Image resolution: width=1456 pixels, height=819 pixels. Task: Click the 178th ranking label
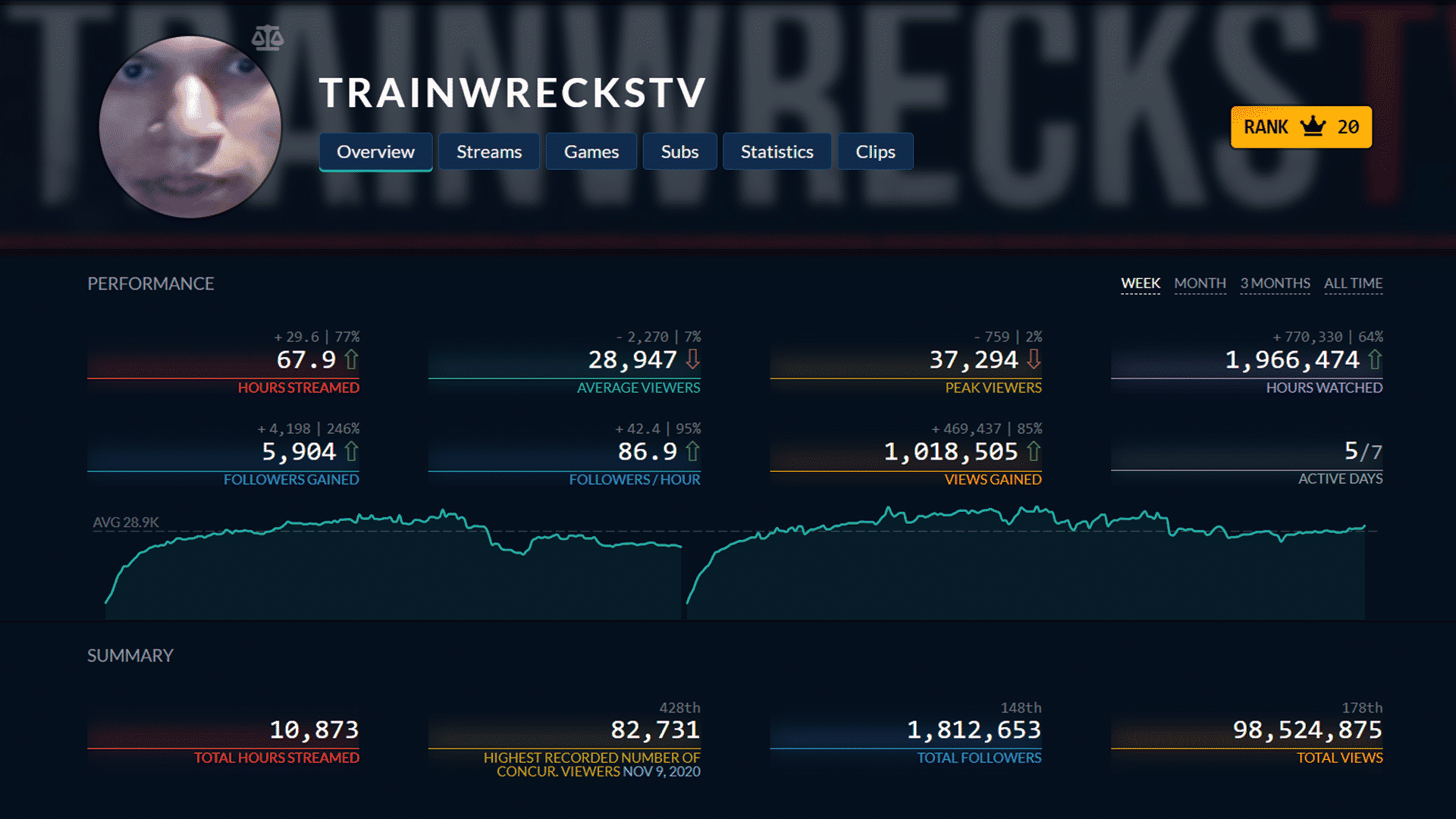tap(1362, 708)
